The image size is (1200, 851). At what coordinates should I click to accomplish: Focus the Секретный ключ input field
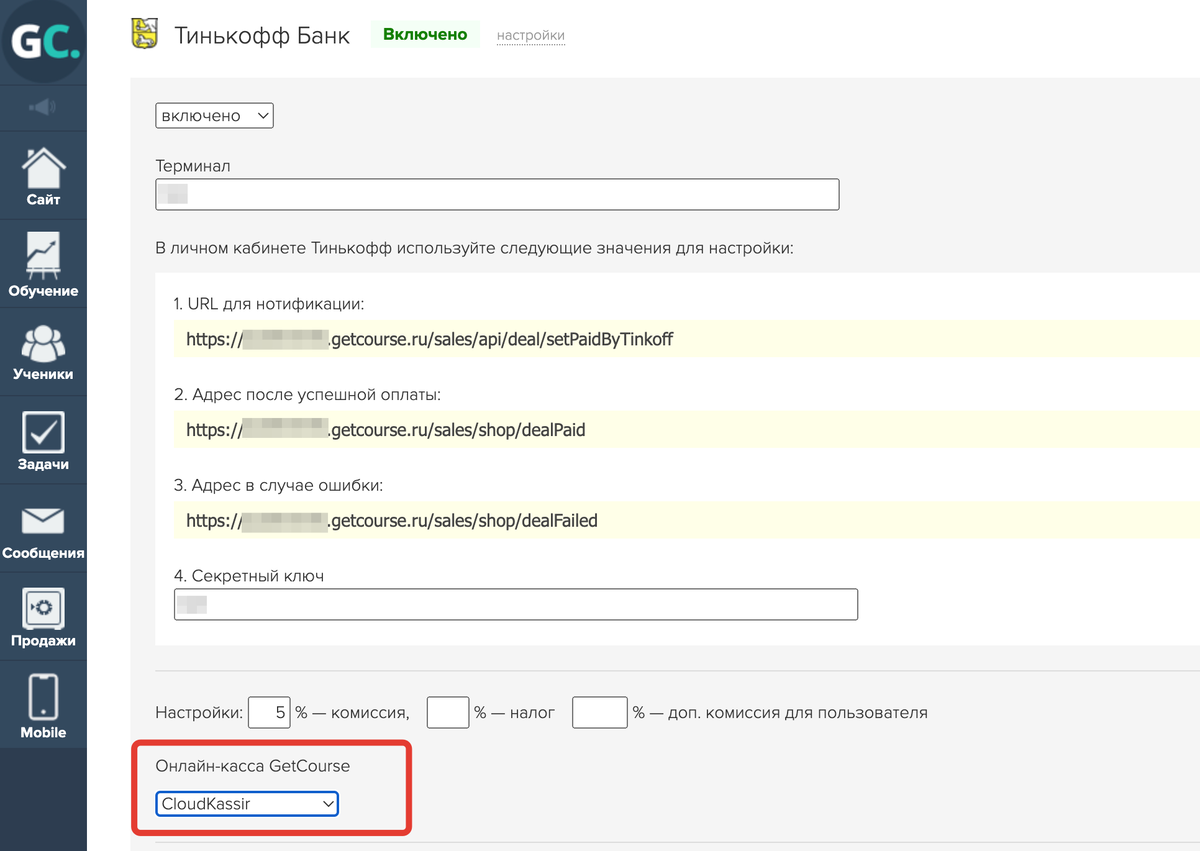tap(516, 604)
